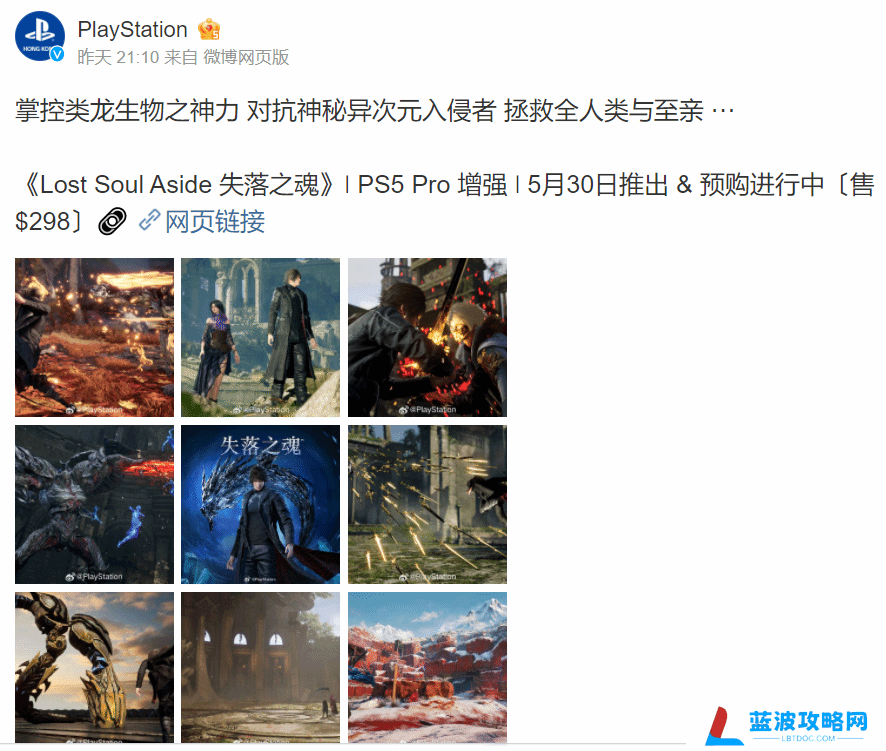Click the crown membership badge icon
The height and width of the screenshot is (751, 886).
(x=209, y=29)
